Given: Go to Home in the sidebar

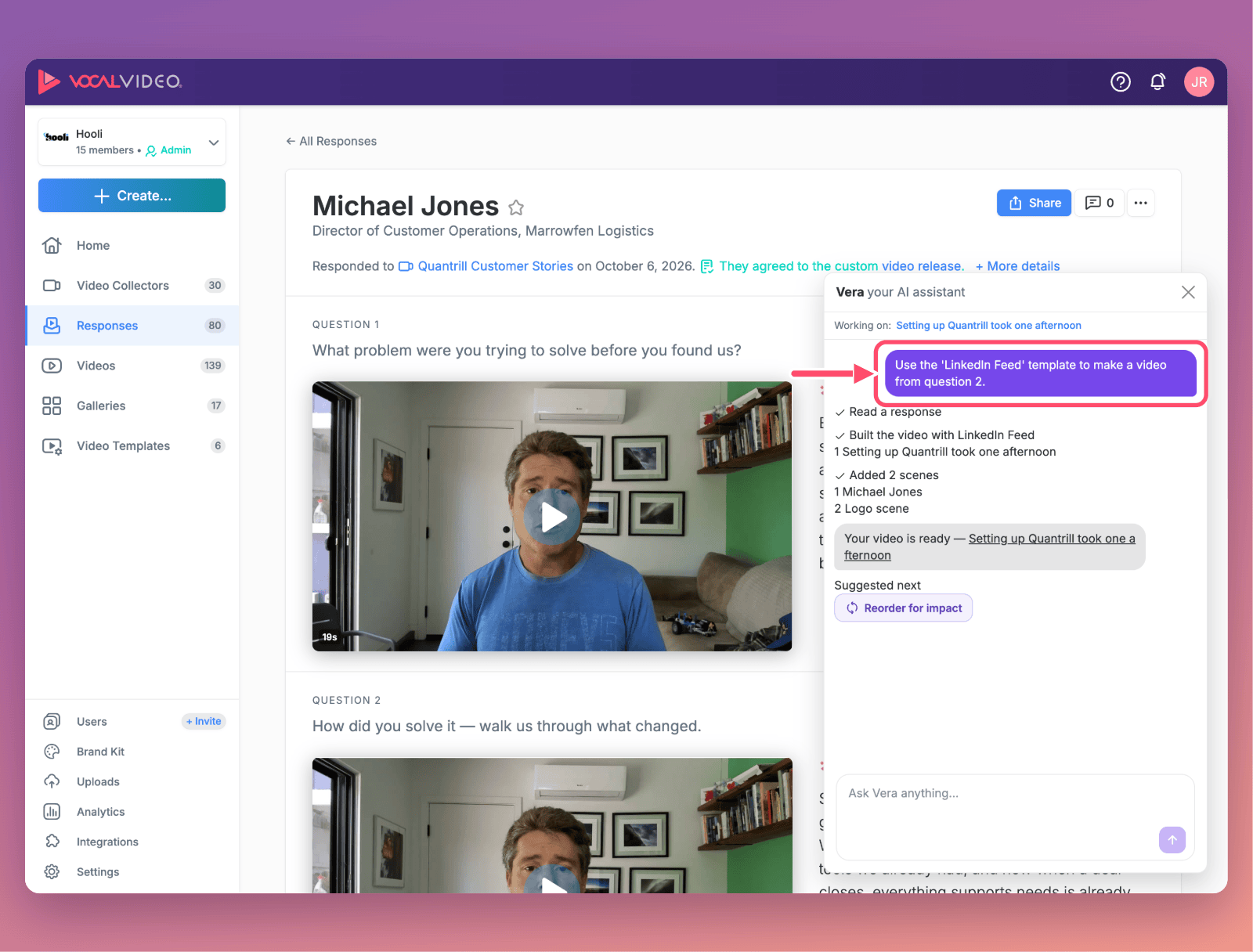Looking at the screenshot, I should (x=132, y=246).
